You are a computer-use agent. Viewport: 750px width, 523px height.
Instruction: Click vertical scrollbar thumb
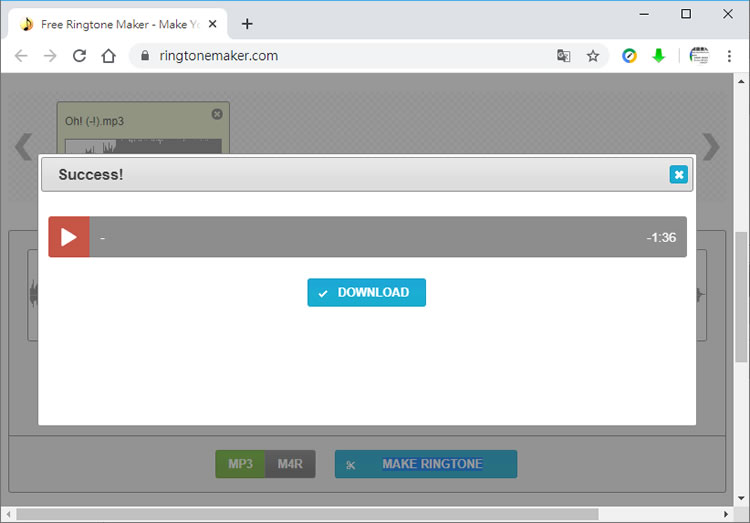coord(741,297)
